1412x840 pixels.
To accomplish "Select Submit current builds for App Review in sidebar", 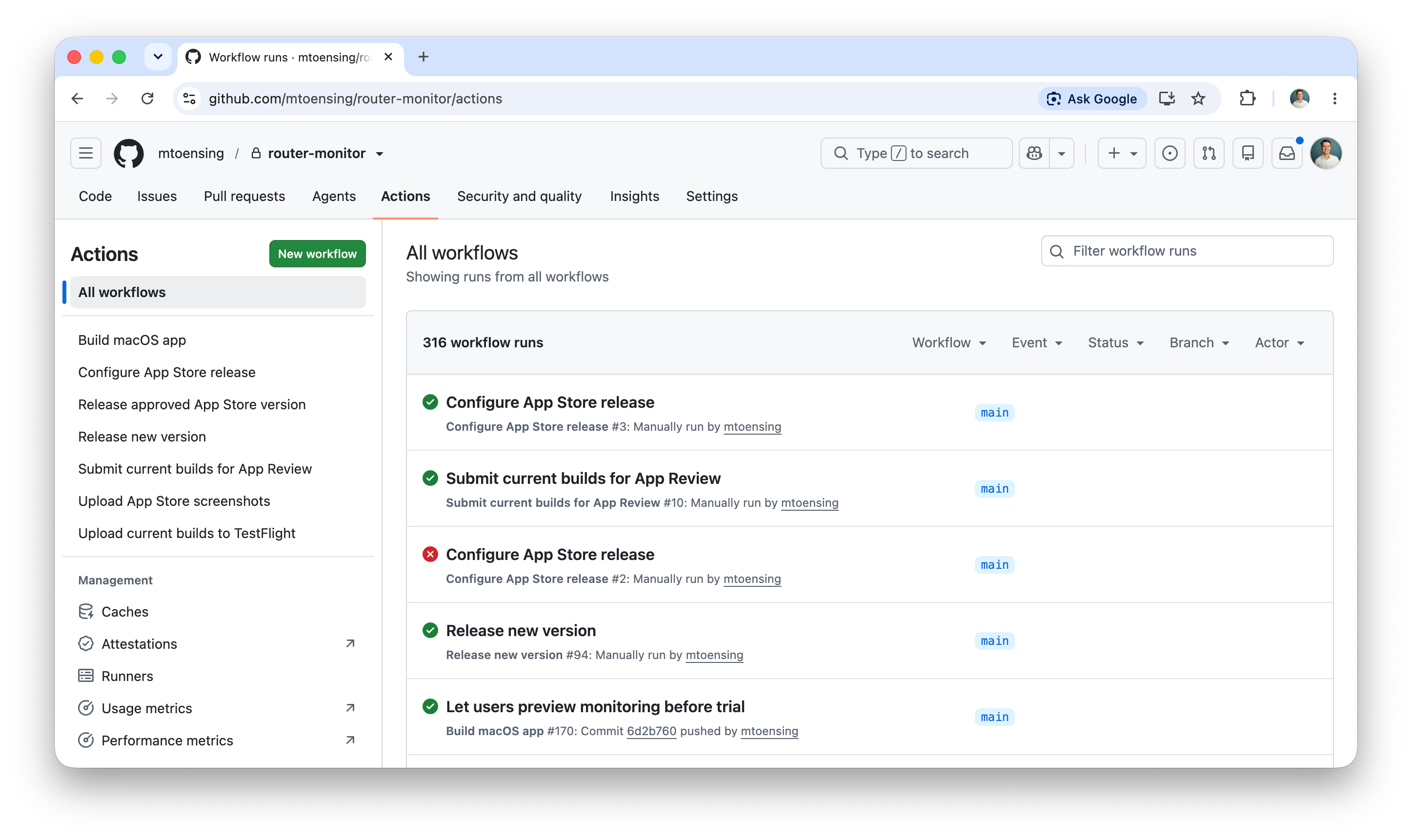I will [195, 469].
